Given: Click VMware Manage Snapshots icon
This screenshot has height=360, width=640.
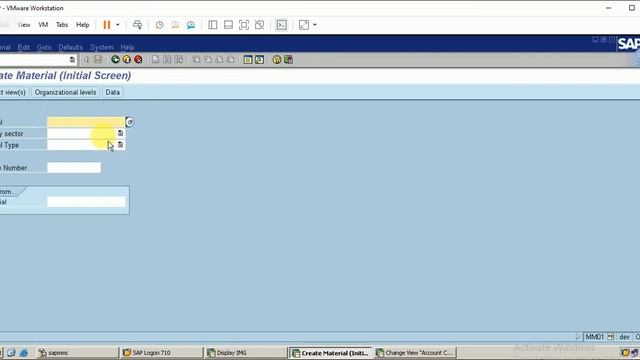Looking at the screenshot, I should (x=191, y=25).
